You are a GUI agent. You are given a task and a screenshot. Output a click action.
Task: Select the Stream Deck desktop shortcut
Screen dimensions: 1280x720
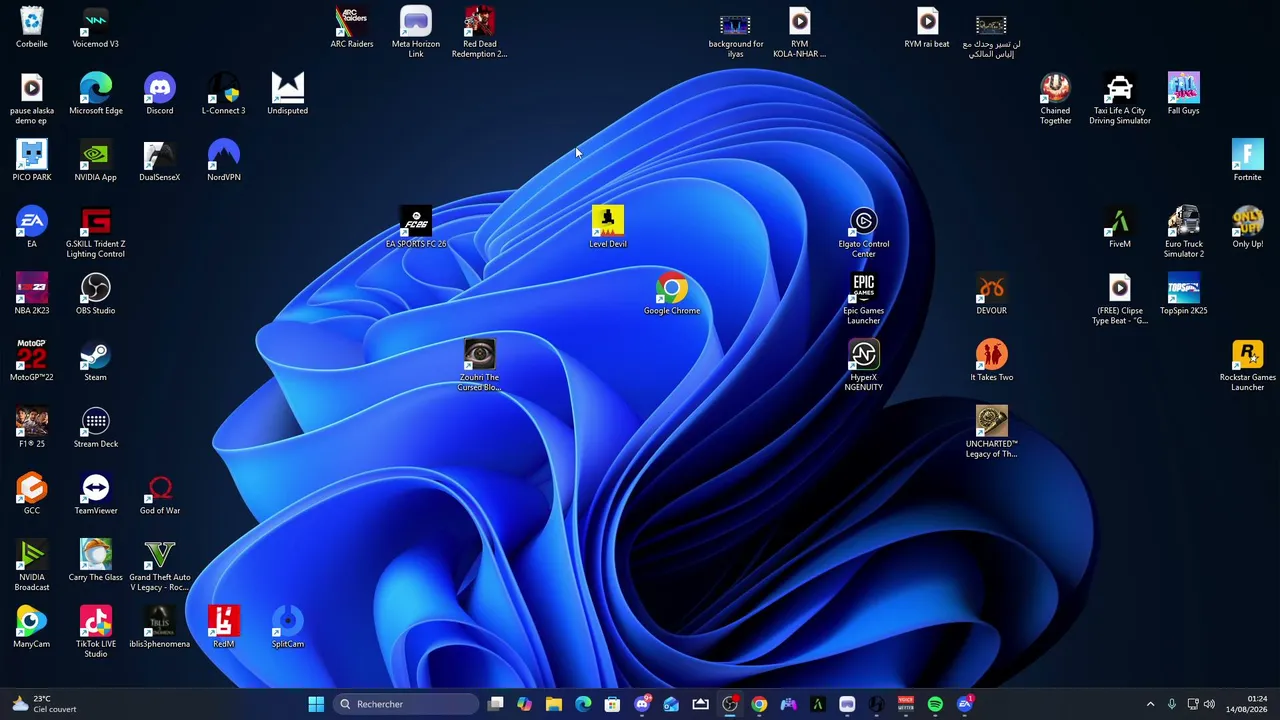click(96, 428)
